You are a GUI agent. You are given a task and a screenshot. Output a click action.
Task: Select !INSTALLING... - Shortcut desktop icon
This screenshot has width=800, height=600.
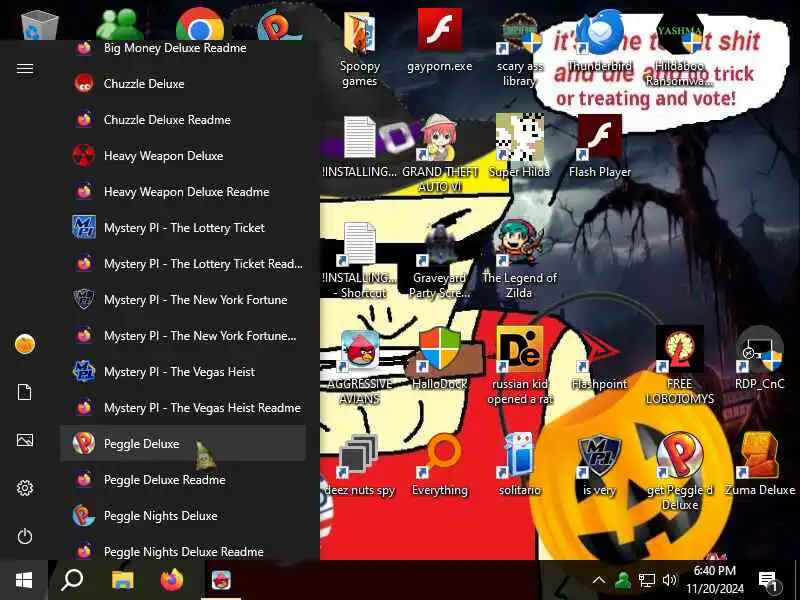pyautogui.click(x=360, y=261)
